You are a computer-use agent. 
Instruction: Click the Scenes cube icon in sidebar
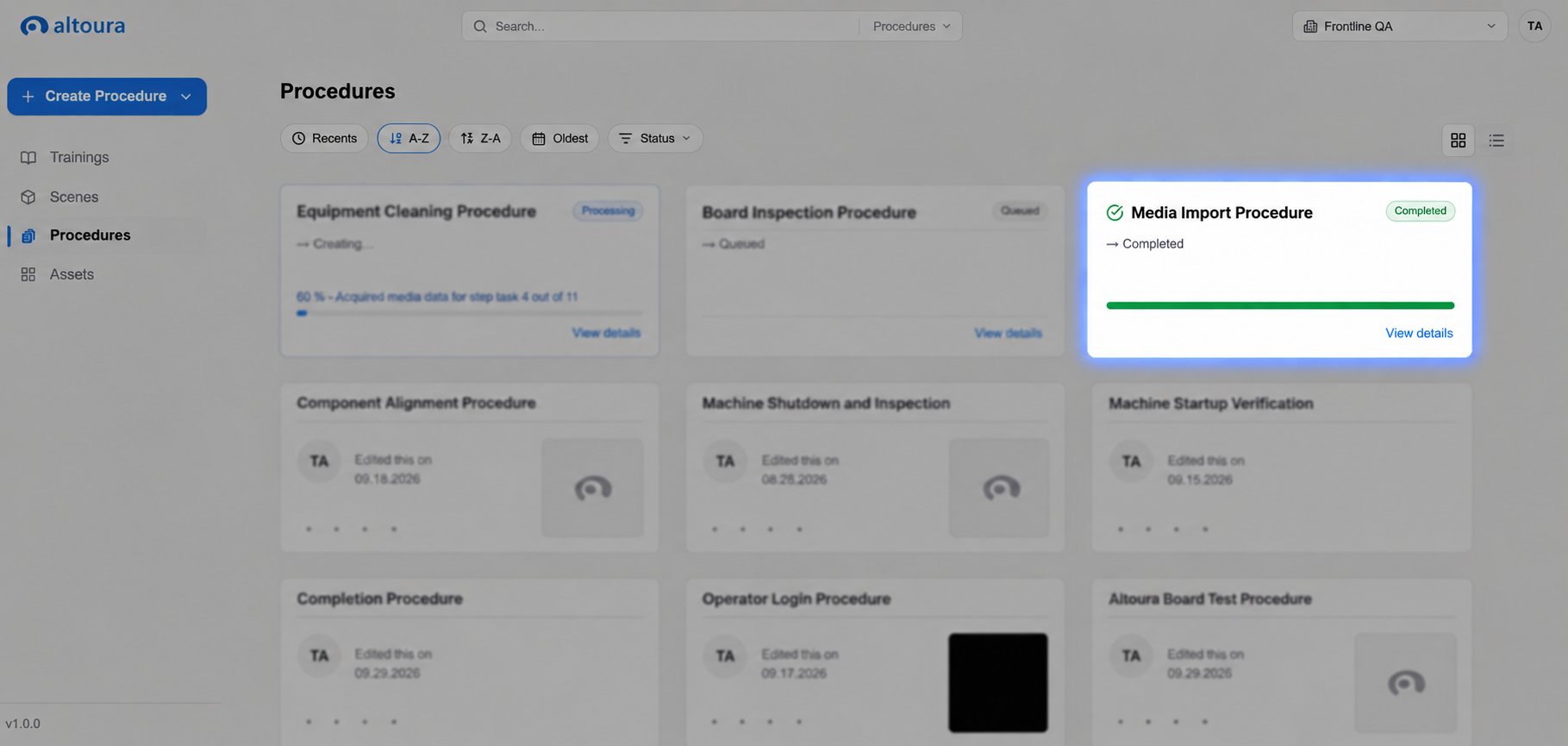tap(28, 197)
